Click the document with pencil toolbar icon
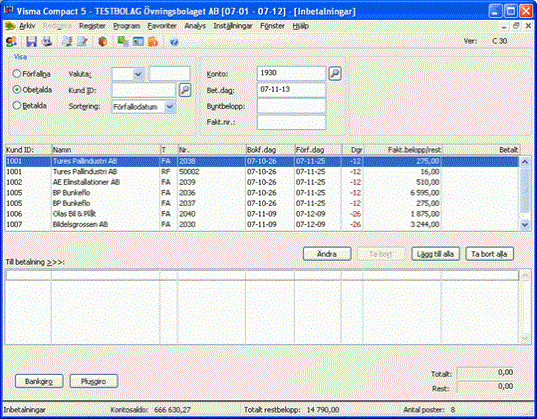This screenshot has width=537, height=419. click(83, 42)
